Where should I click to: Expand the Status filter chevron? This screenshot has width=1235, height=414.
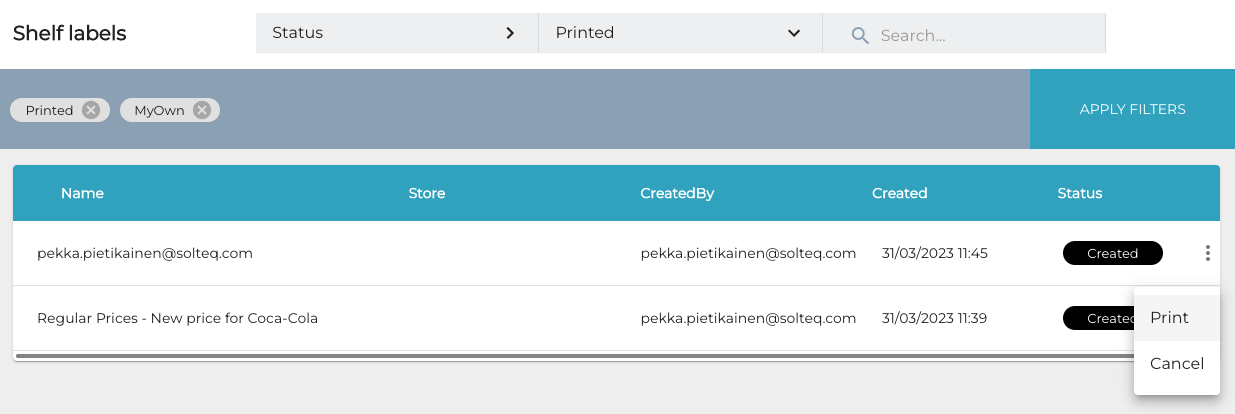pos(510,33)
